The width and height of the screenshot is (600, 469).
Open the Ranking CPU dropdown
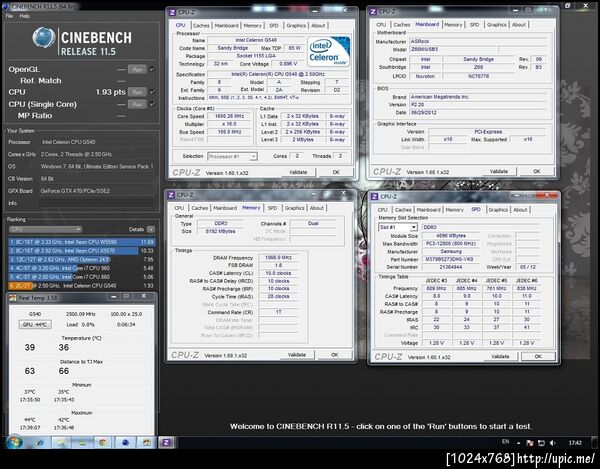click(x=45, y=230)
